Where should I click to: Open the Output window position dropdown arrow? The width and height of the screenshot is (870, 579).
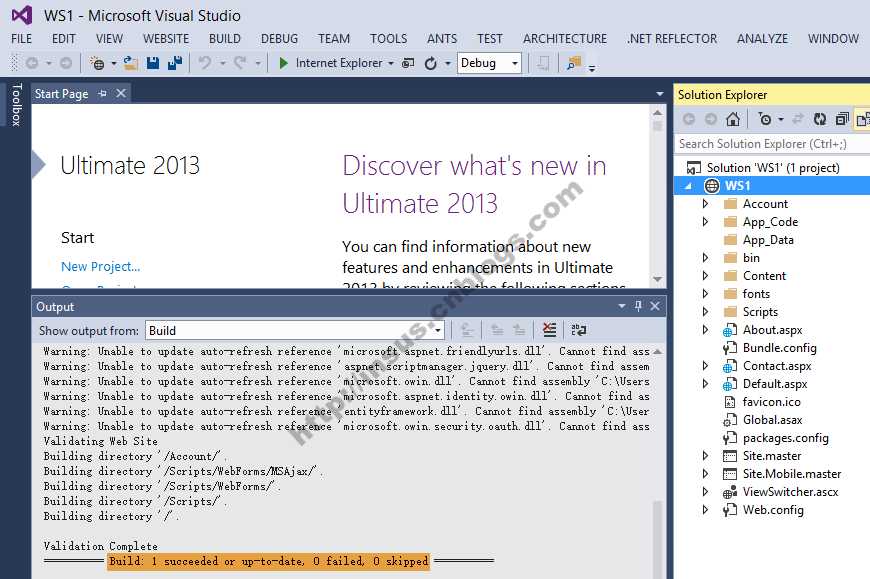(621, 306)
